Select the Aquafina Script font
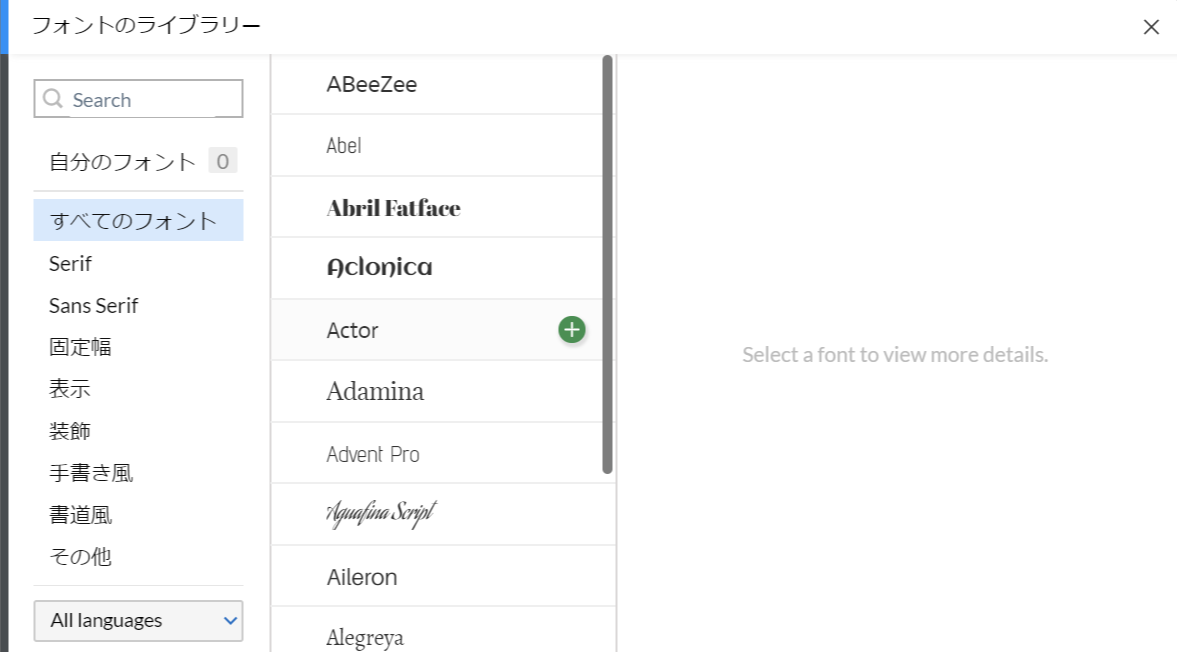 pos(381,514)
